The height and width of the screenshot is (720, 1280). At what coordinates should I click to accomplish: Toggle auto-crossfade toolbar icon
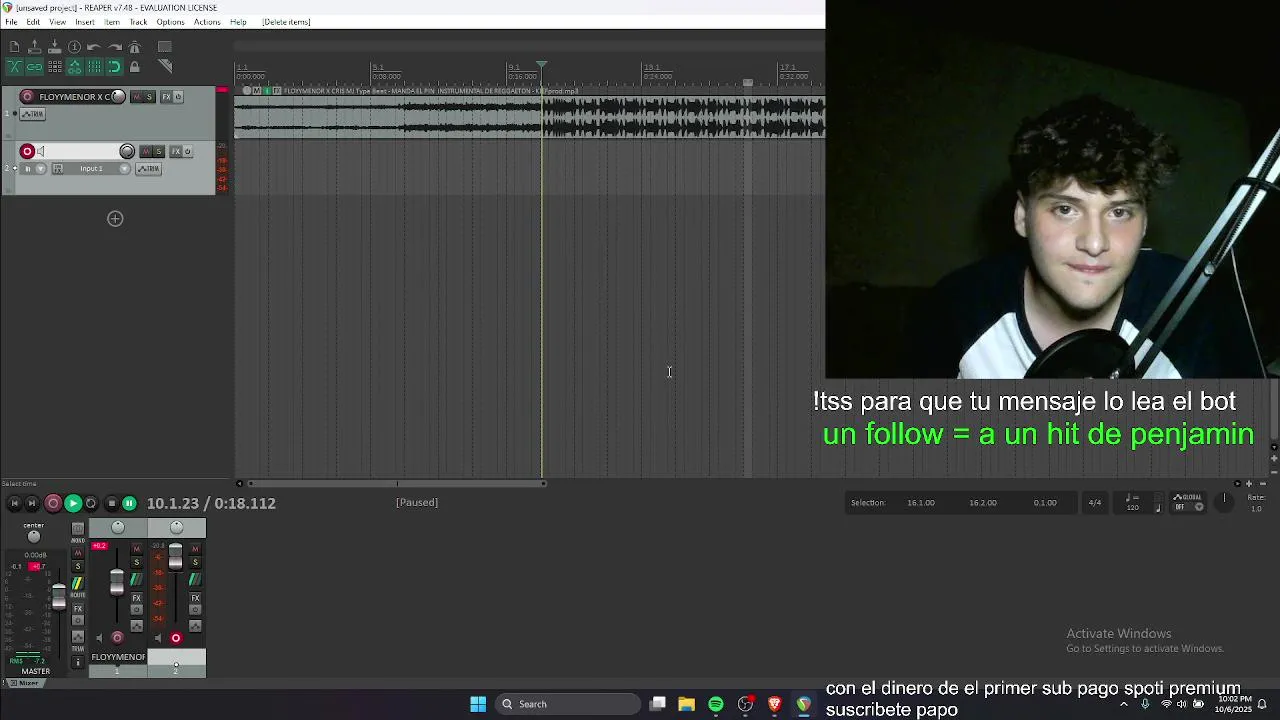(x=14, y=67)
